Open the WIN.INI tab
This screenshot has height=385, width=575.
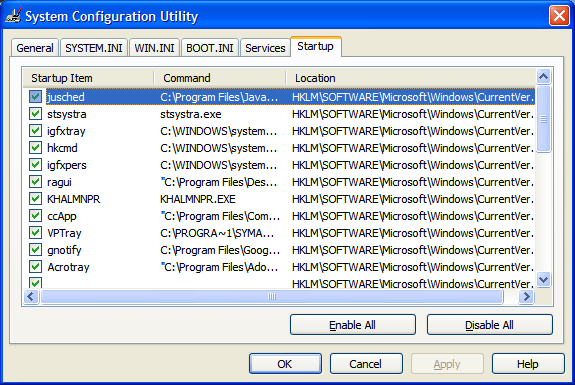(154, 48)
